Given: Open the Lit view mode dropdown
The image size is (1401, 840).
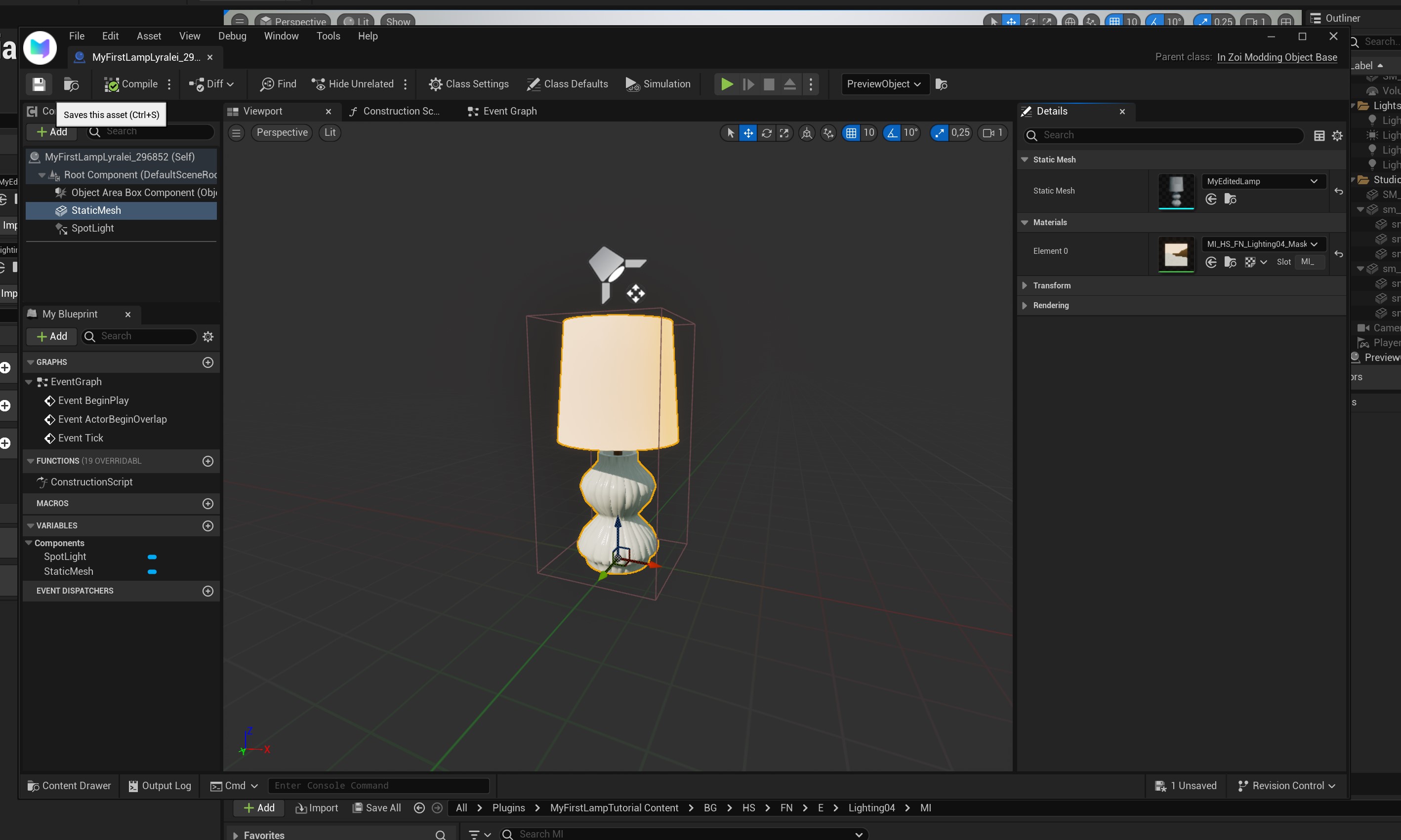Looking at the screenshot, I should tap(330, 133).
